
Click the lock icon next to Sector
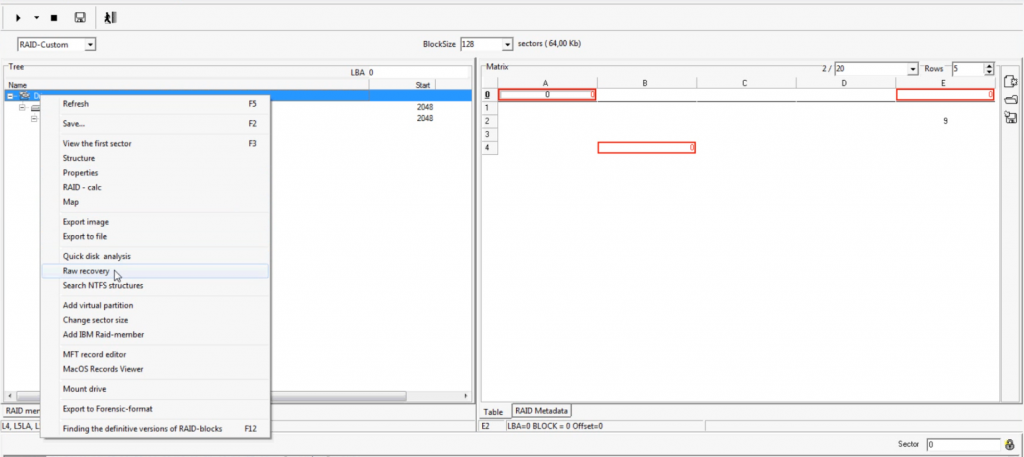click(x=1009, y=444)
